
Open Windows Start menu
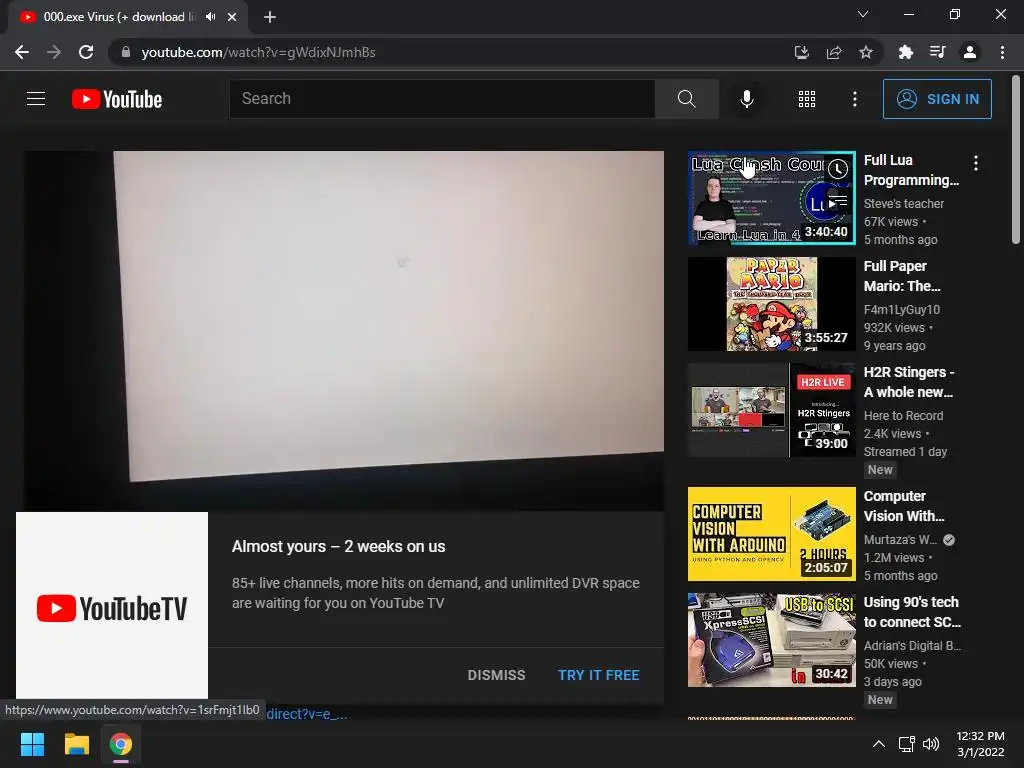pyautogui.click(x=32, y=744)
